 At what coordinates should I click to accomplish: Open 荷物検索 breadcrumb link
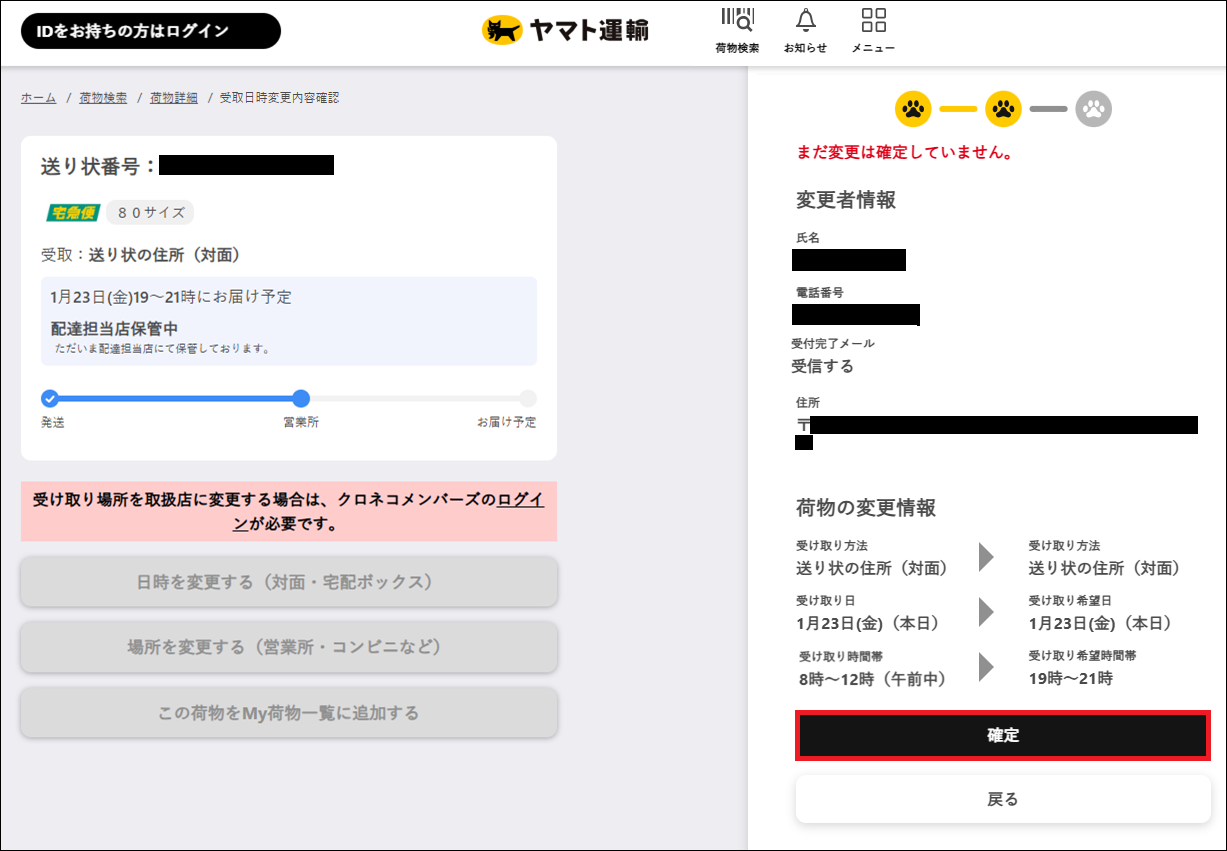103,98
